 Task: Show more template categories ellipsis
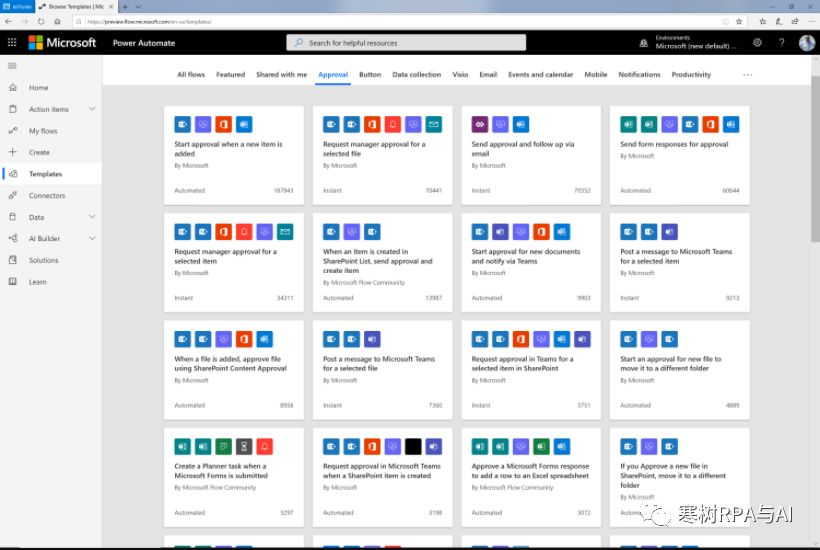(747, 75)
